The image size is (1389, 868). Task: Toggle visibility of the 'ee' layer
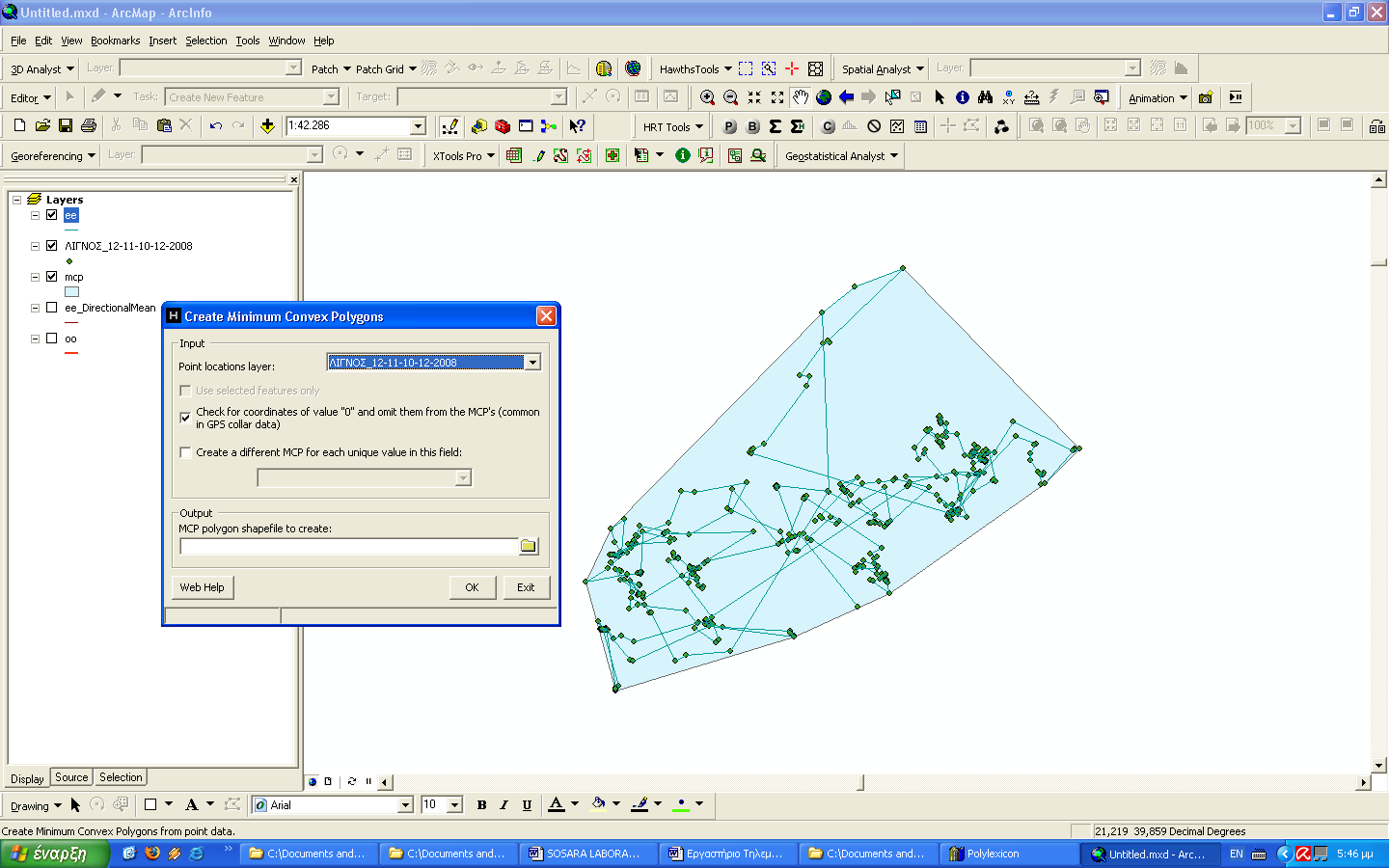click(x=52, y=215)
